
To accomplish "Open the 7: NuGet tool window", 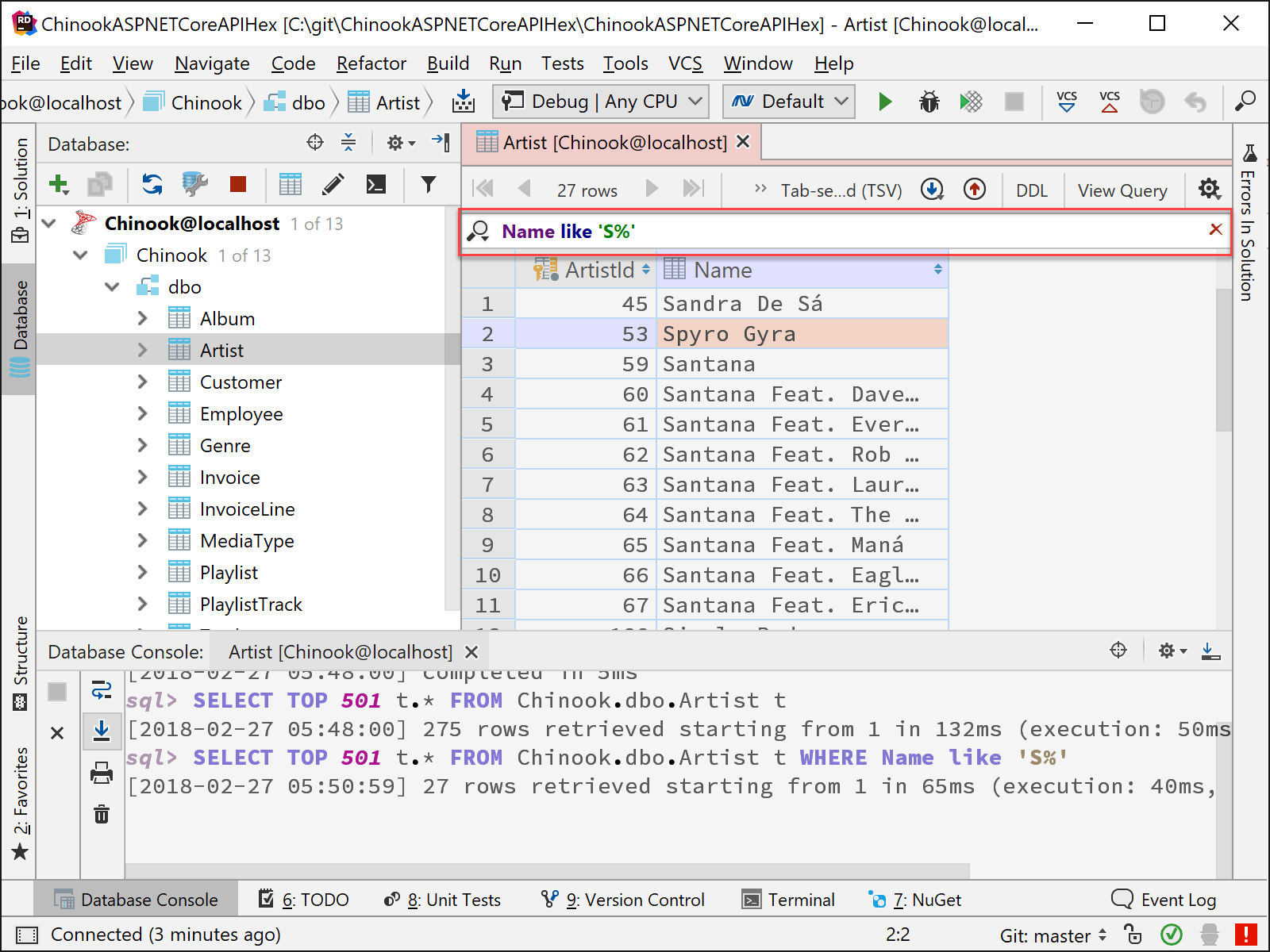I will 914,900.
